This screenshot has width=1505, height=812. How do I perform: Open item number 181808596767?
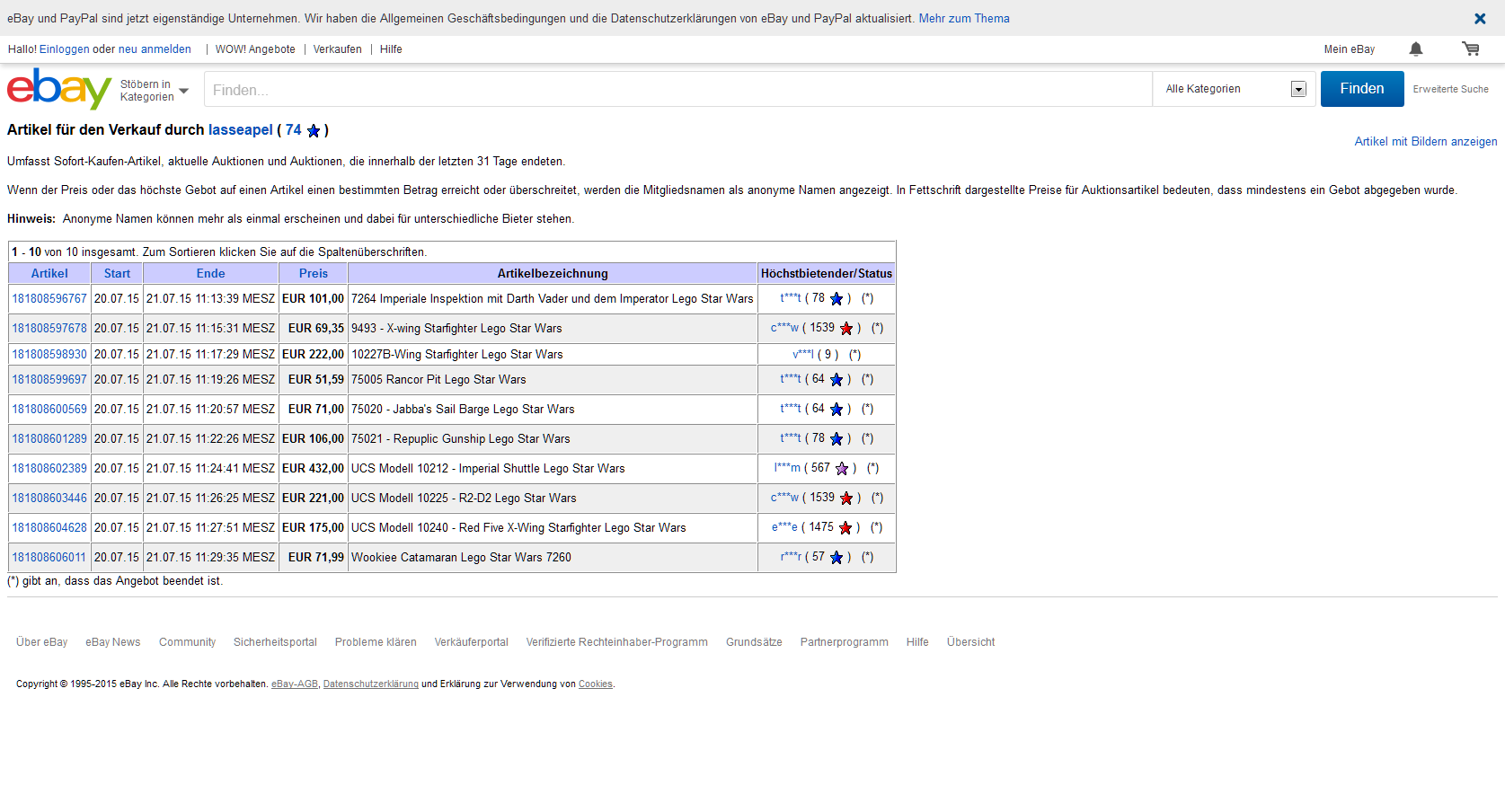tap(49, 299)
